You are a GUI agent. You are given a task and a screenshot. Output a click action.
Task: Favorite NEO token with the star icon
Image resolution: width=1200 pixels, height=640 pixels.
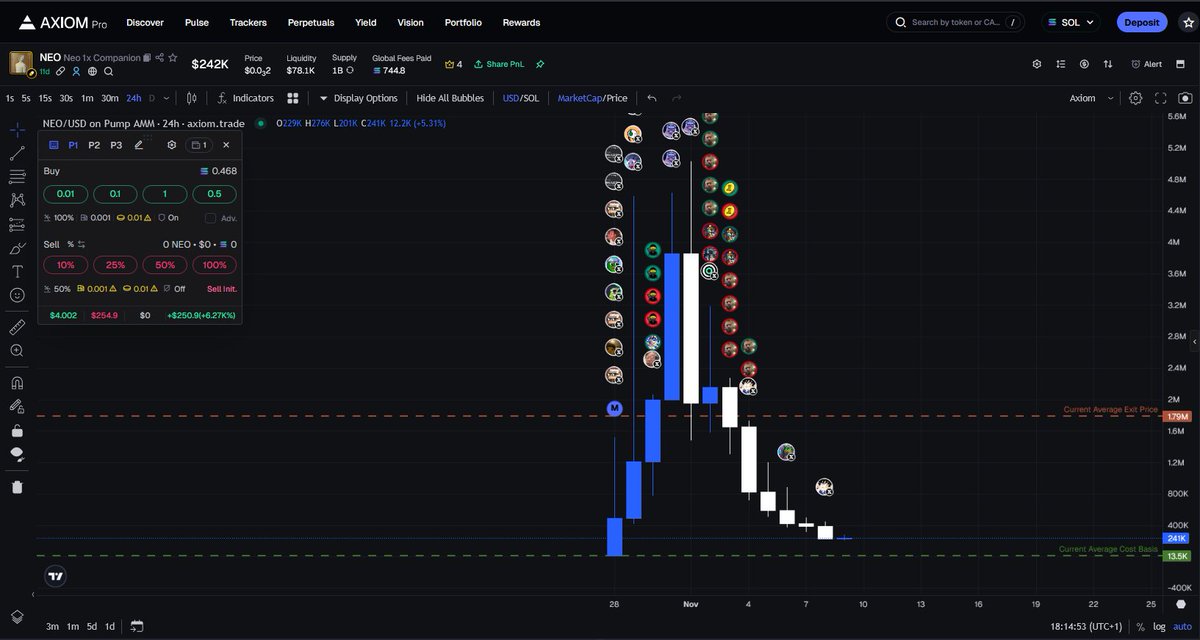(173, 58)
